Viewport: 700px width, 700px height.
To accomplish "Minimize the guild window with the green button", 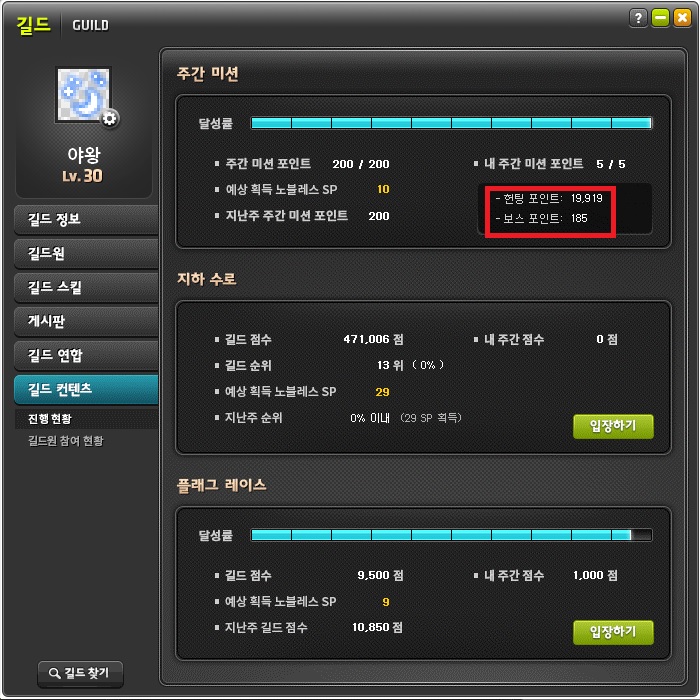I will 660,18.
